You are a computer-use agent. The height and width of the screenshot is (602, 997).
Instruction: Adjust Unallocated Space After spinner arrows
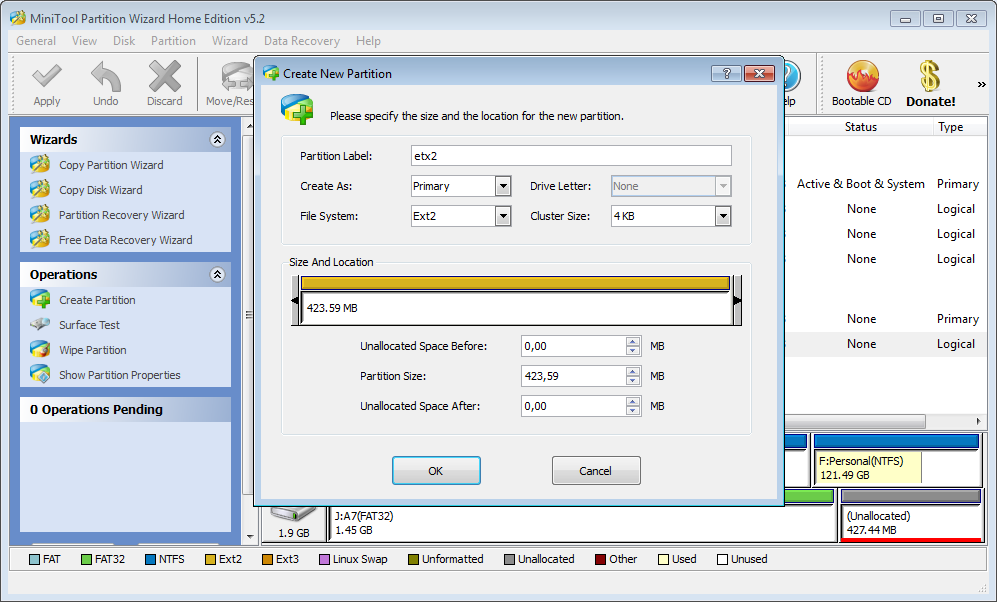[633, 406]
